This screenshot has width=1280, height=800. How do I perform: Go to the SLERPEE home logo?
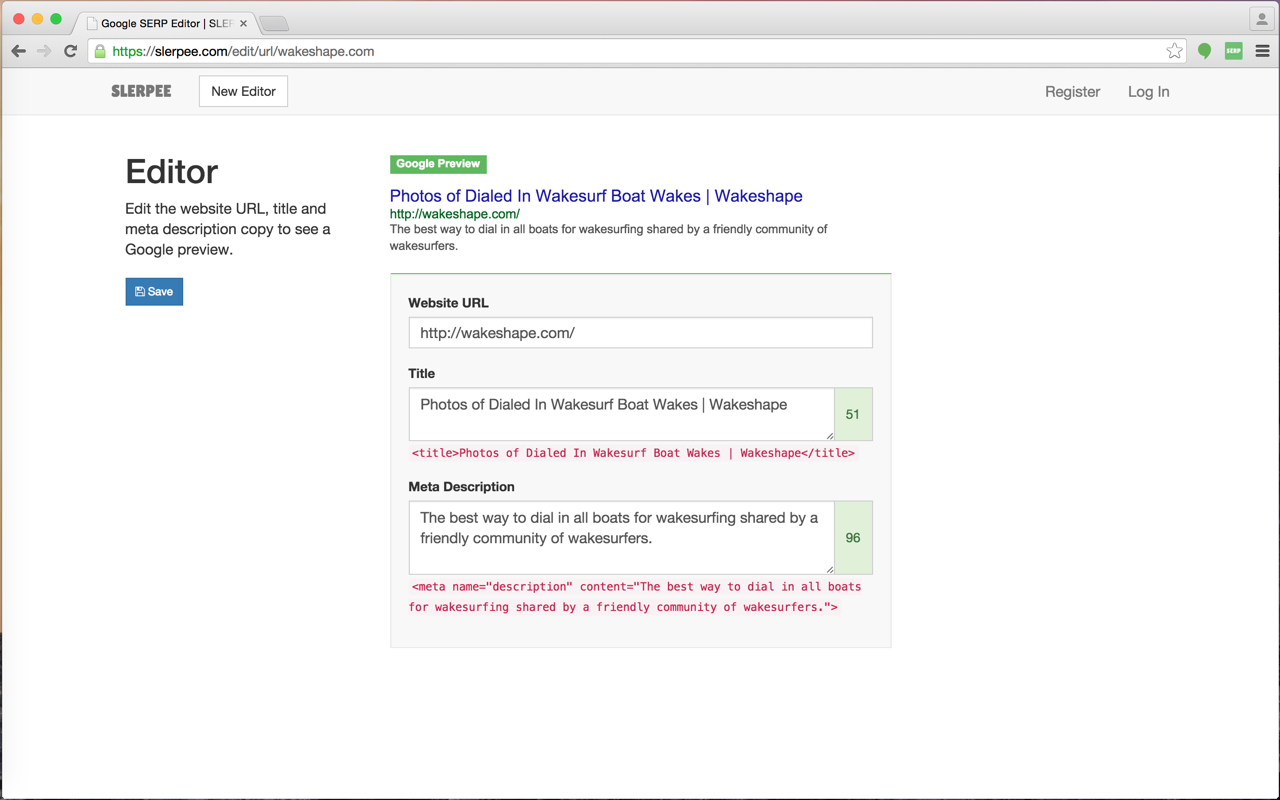pos(141,91)
